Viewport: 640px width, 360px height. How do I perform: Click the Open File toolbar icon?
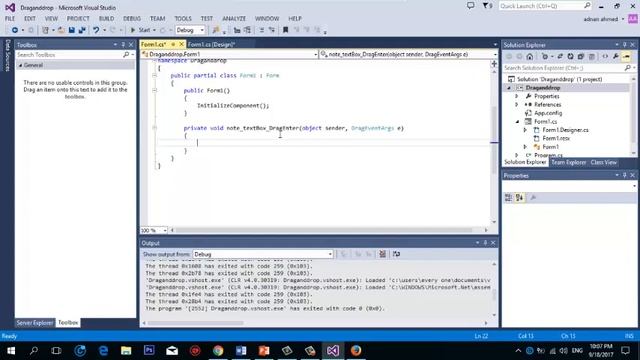click(61, 30)
